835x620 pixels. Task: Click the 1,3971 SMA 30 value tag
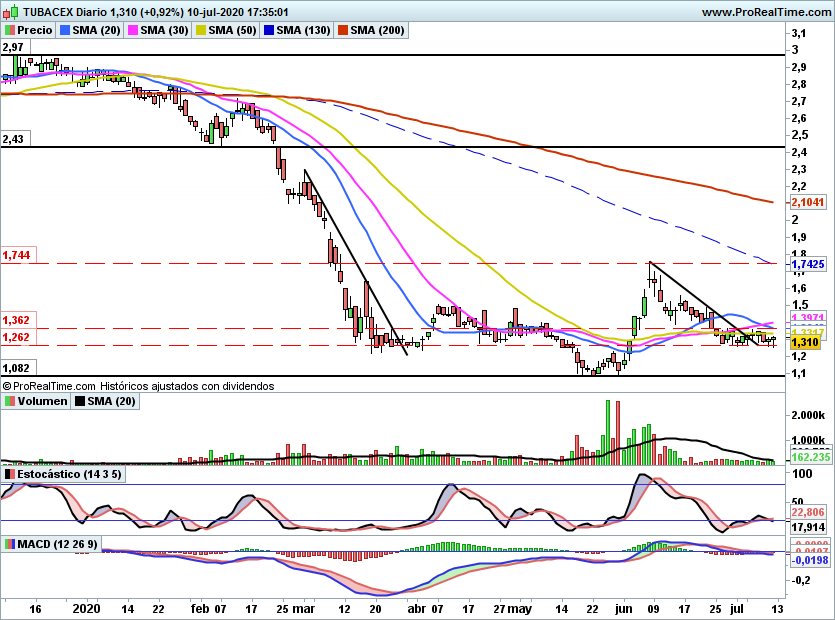[807, 318]
